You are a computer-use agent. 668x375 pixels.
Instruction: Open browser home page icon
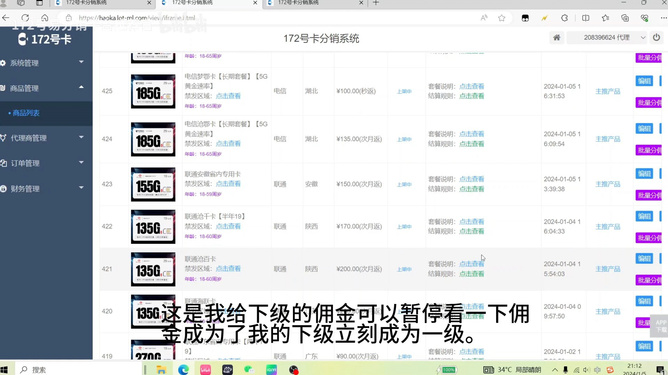click(45, 18)
